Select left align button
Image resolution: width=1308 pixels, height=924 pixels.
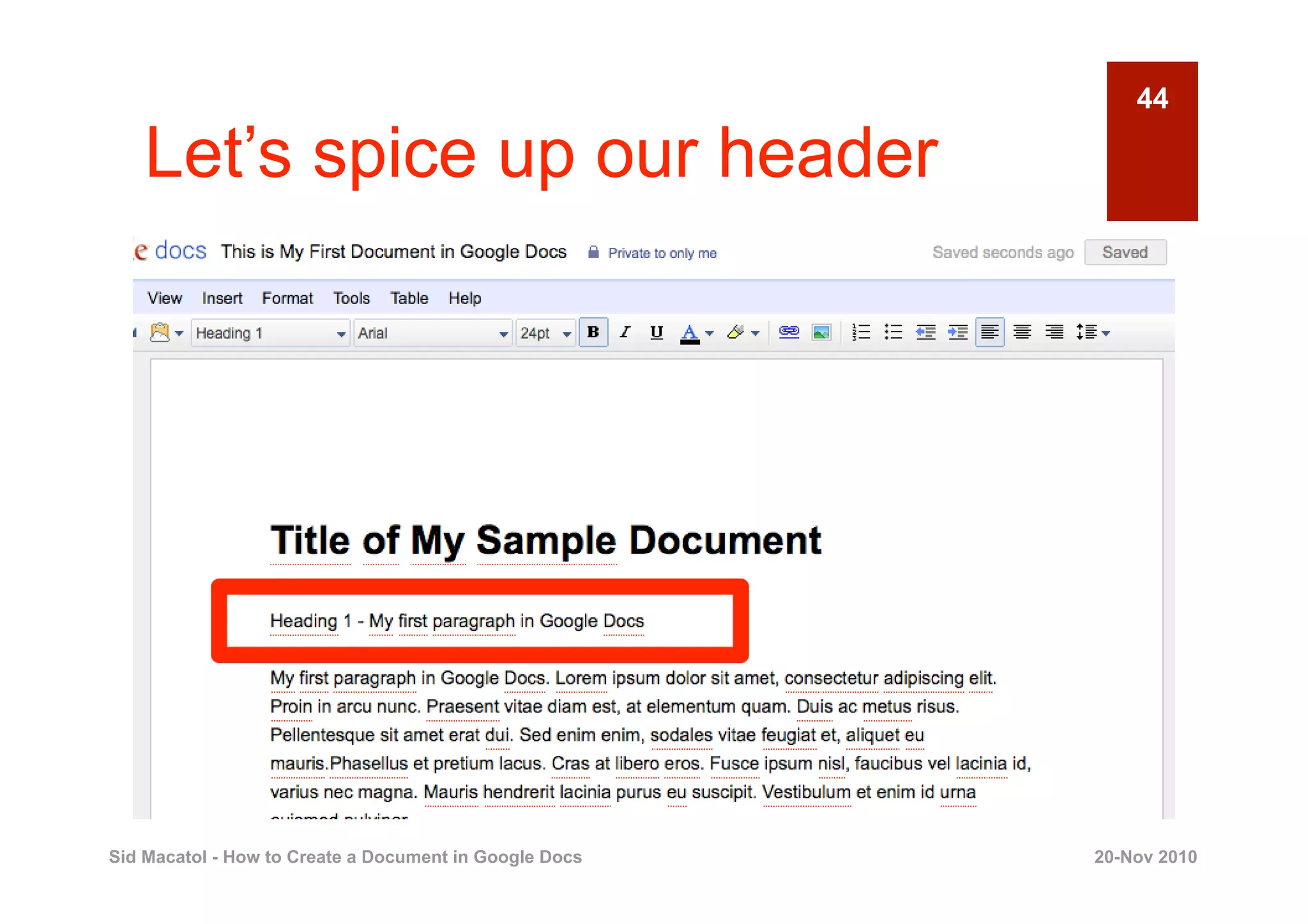(x=989, y=332)
